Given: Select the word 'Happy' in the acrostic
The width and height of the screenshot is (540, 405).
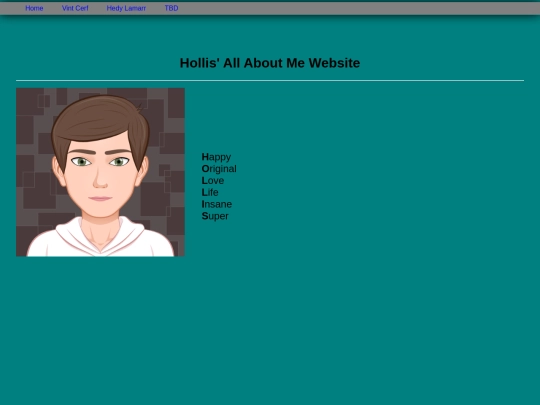Looking at the screenshot, I should point(216,157).
